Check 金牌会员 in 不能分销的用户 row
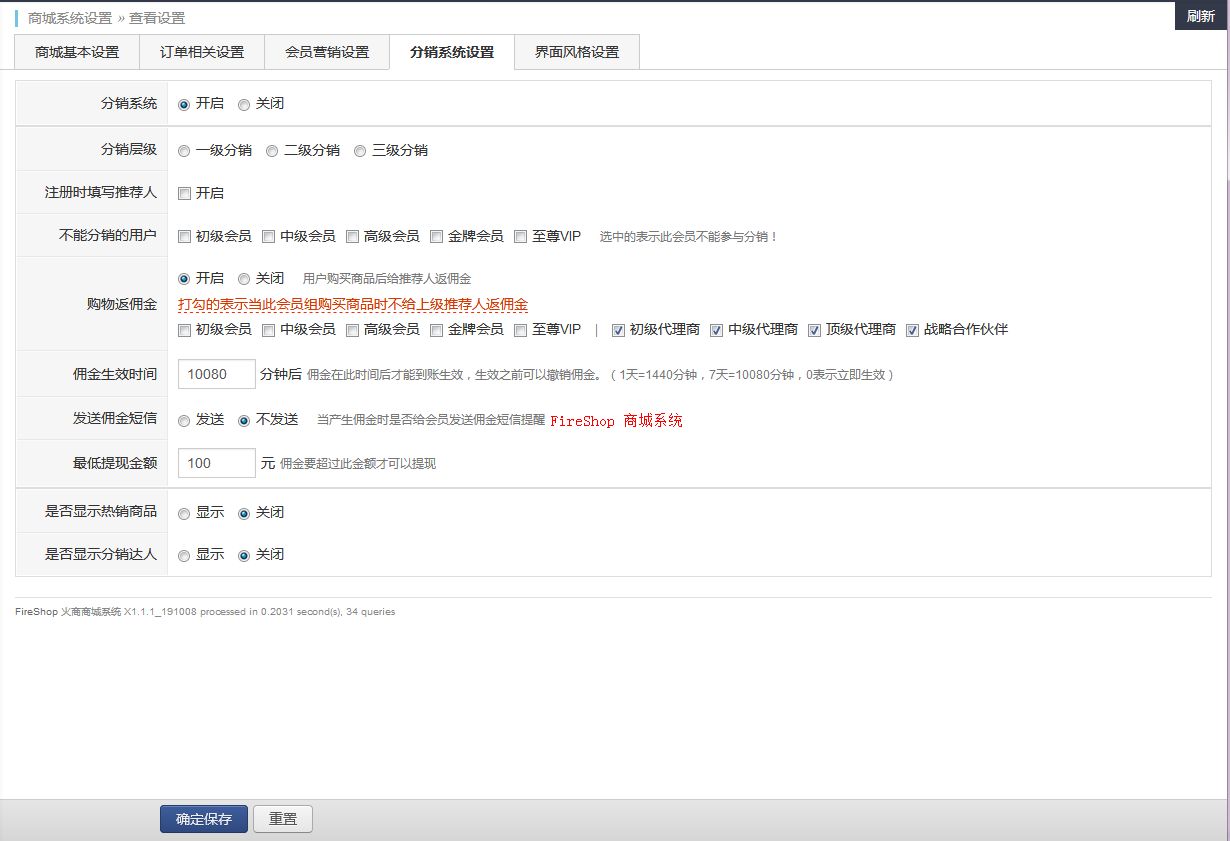 [x=436, y=237]
